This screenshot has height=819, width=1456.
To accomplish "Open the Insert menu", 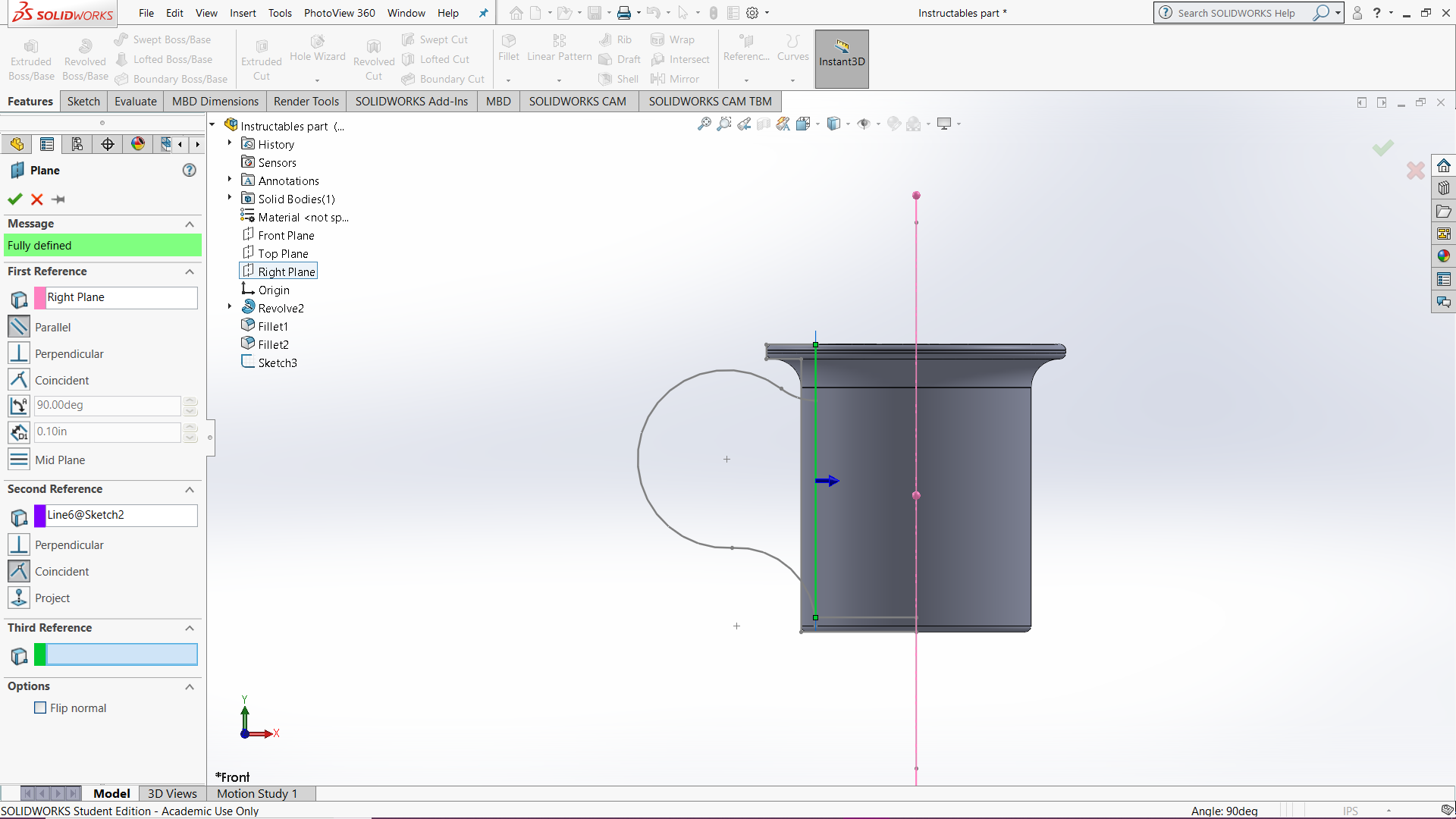I will tap(243, 13).
